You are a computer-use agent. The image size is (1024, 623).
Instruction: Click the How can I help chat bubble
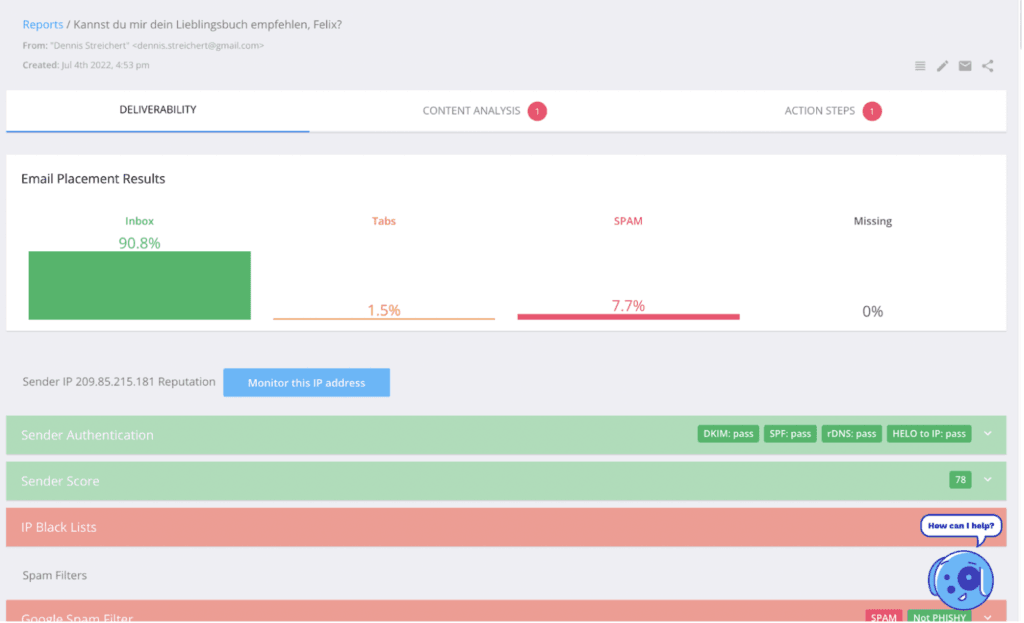pos(959,525)
